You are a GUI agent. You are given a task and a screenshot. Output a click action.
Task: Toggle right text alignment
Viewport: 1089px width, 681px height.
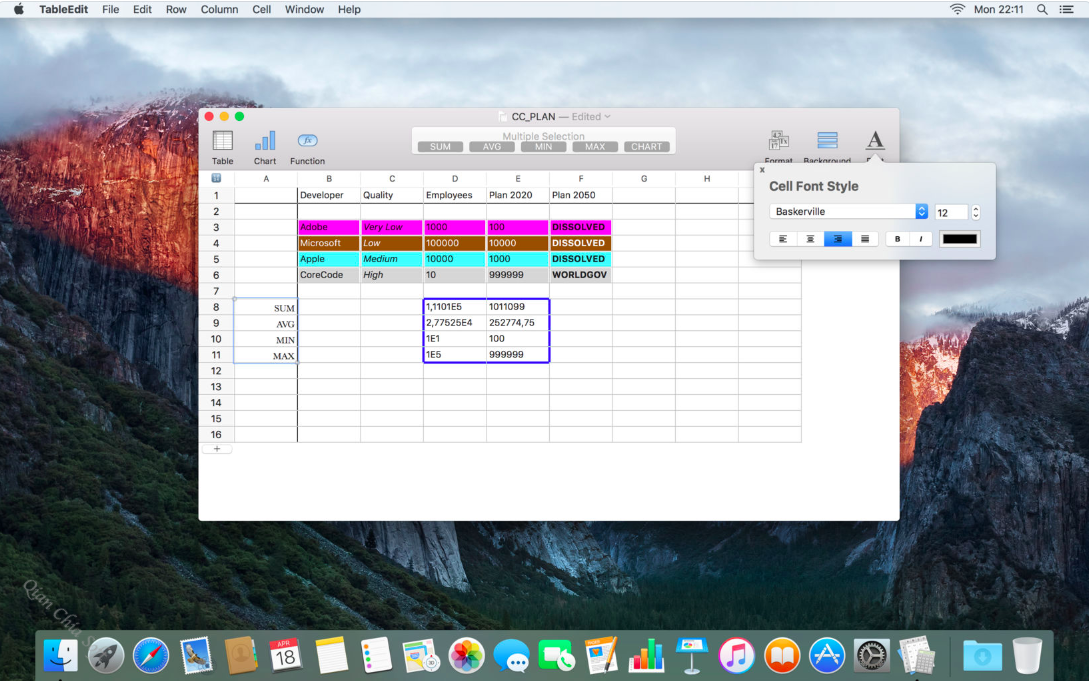pyautogui.click(x=838, y=239)
